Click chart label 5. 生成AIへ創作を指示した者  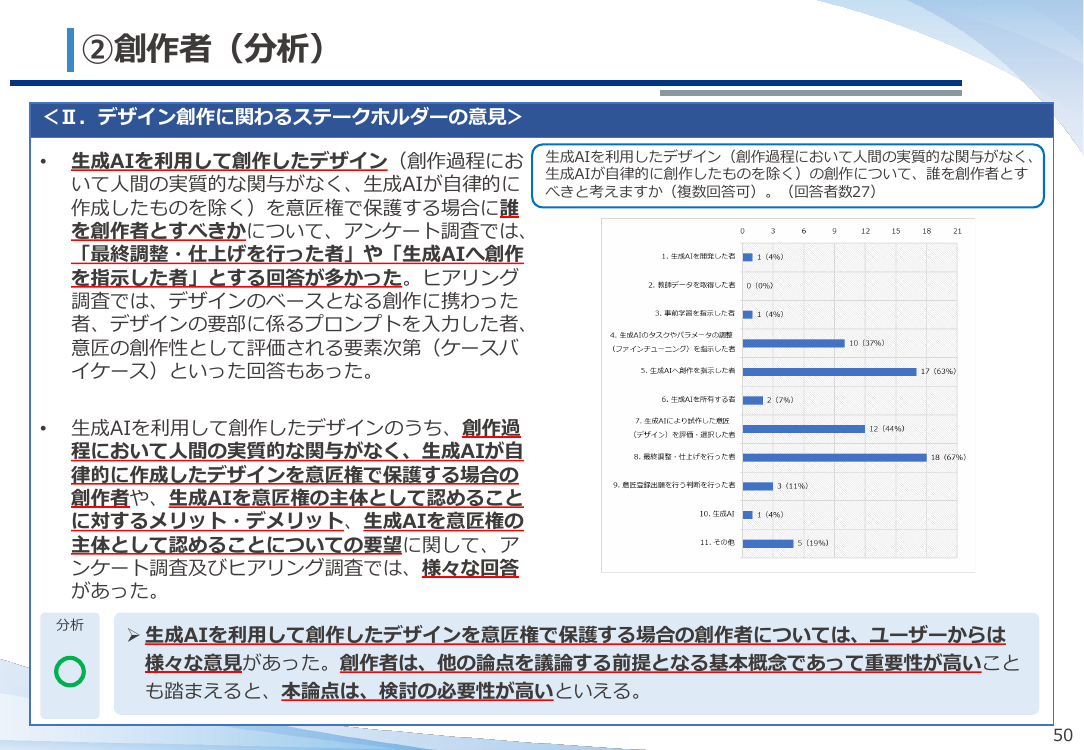click(688, 371)
